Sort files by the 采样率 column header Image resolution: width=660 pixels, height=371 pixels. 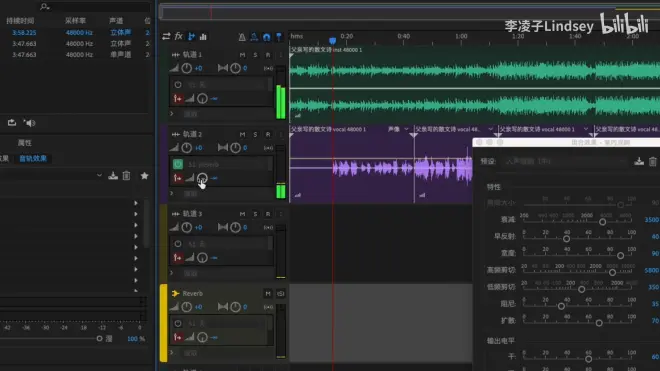coord(75,21)
